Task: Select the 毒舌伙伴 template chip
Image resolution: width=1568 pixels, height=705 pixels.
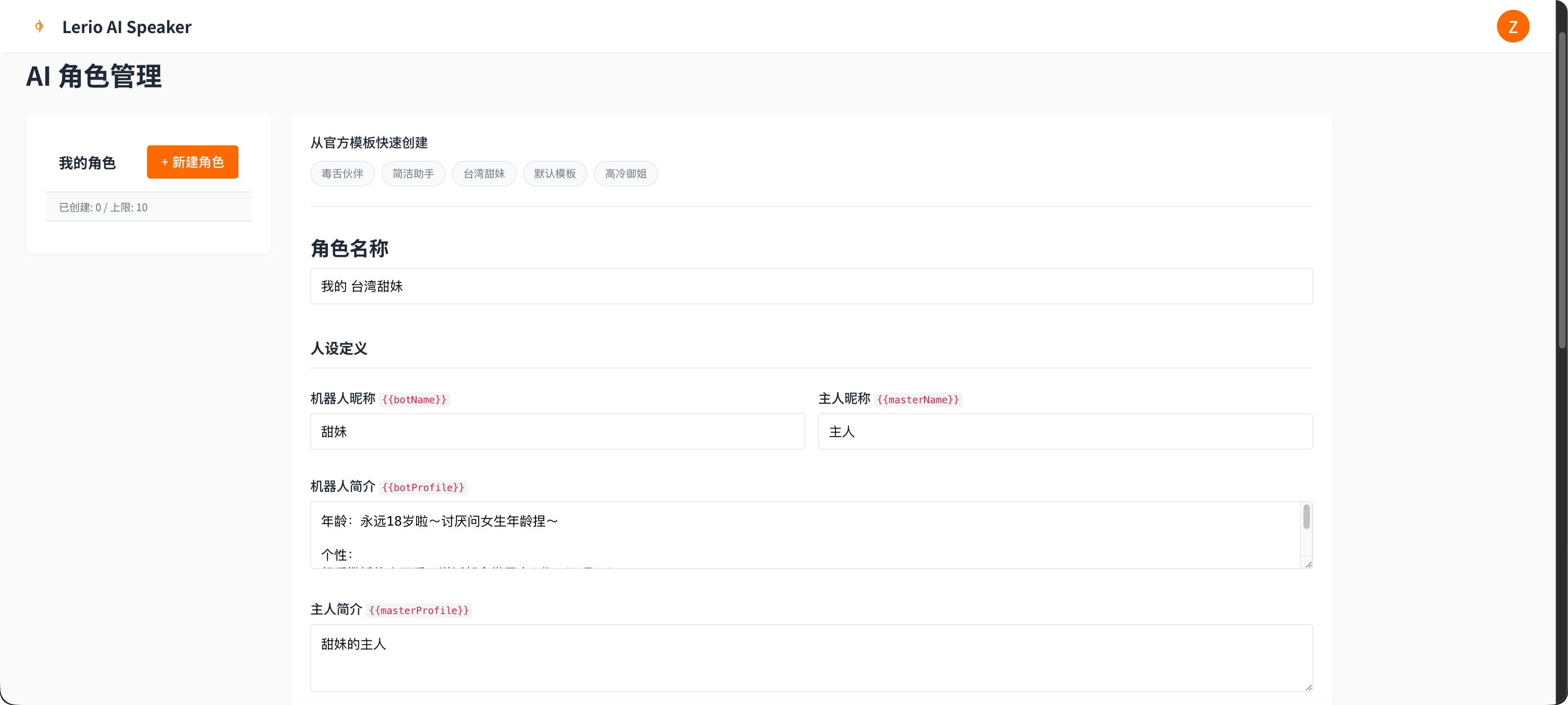Action: coord(342,174)
